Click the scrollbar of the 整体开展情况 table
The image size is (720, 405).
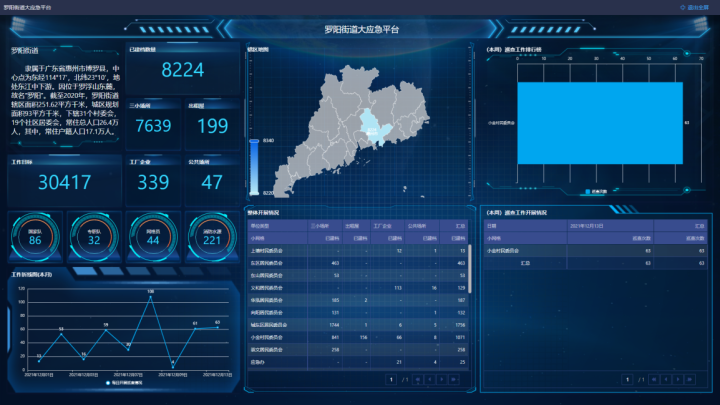point(469,270)
